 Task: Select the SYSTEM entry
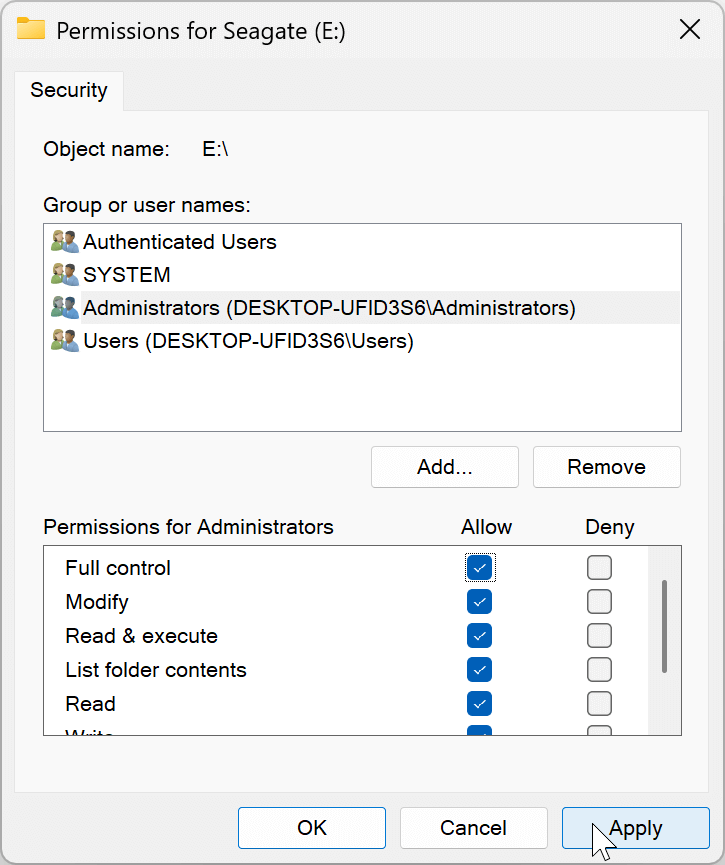tap(127, 275)
